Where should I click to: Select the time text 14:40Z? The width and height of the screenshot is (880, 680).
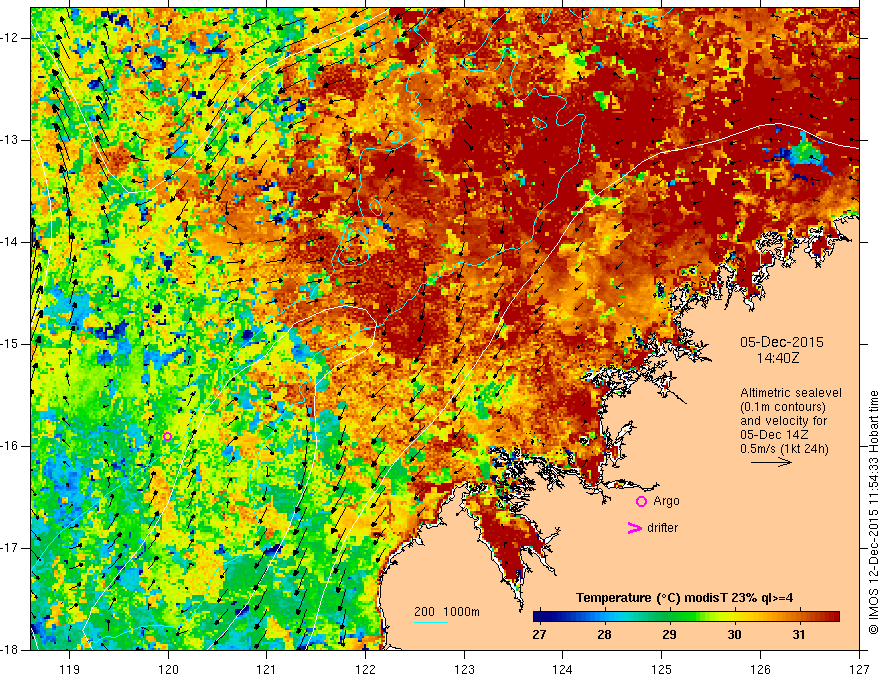777,358
